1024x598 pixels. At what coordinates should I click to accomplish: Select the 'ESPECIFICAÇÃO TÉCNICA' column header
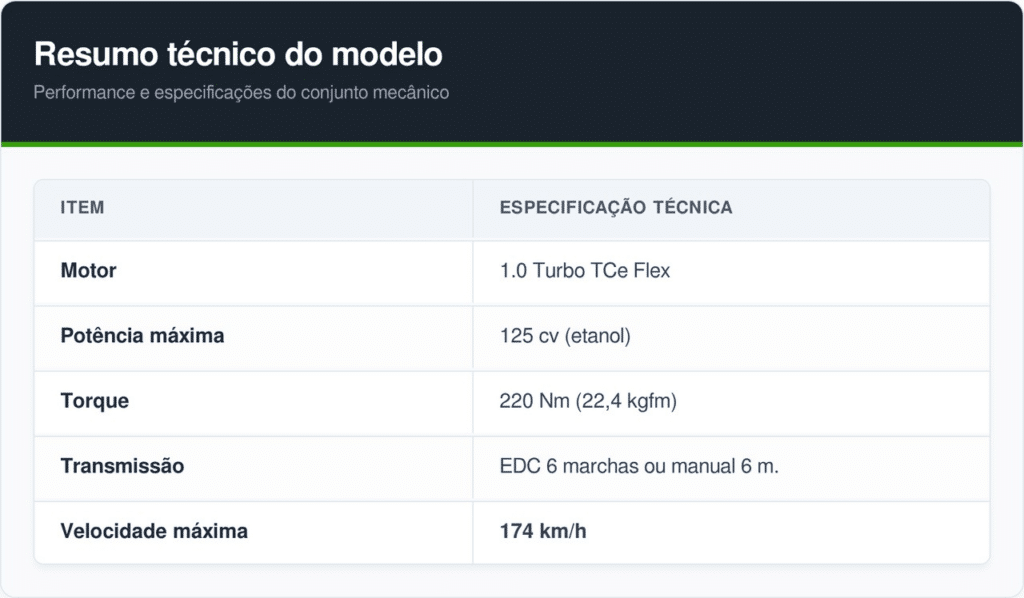616,208
